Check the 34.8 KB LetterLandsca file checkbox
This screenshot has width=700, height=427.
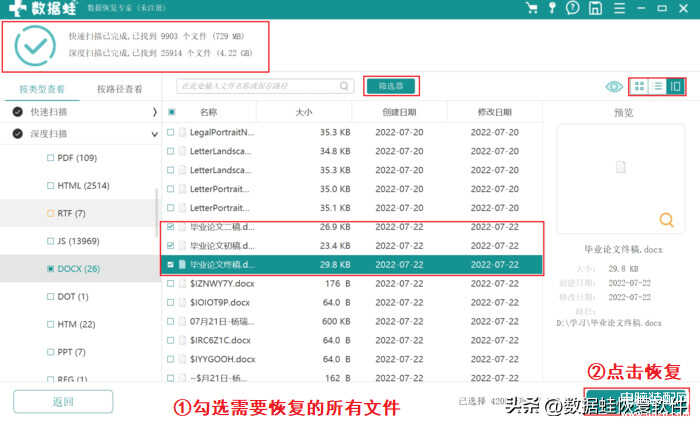[x=171, y=151]
